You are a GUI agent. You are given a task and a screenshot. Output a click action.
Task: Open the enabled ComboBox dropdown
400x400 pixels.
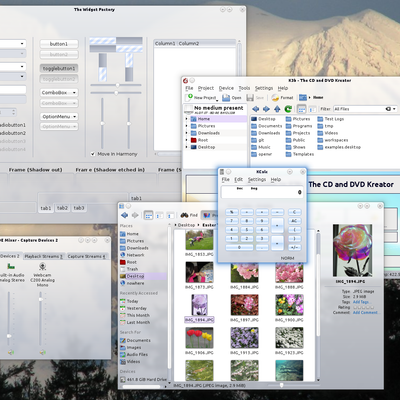(x=59, y=92)
